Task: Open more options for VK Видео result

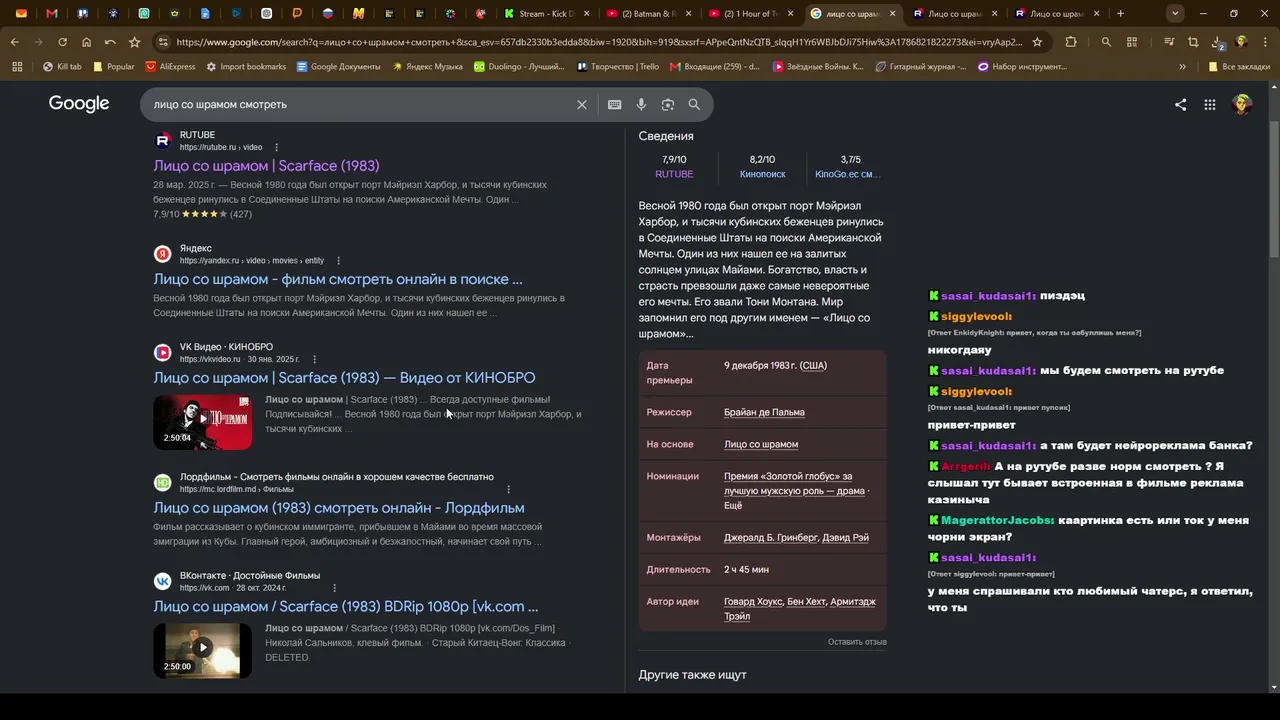Action: [x=314, y=359]
